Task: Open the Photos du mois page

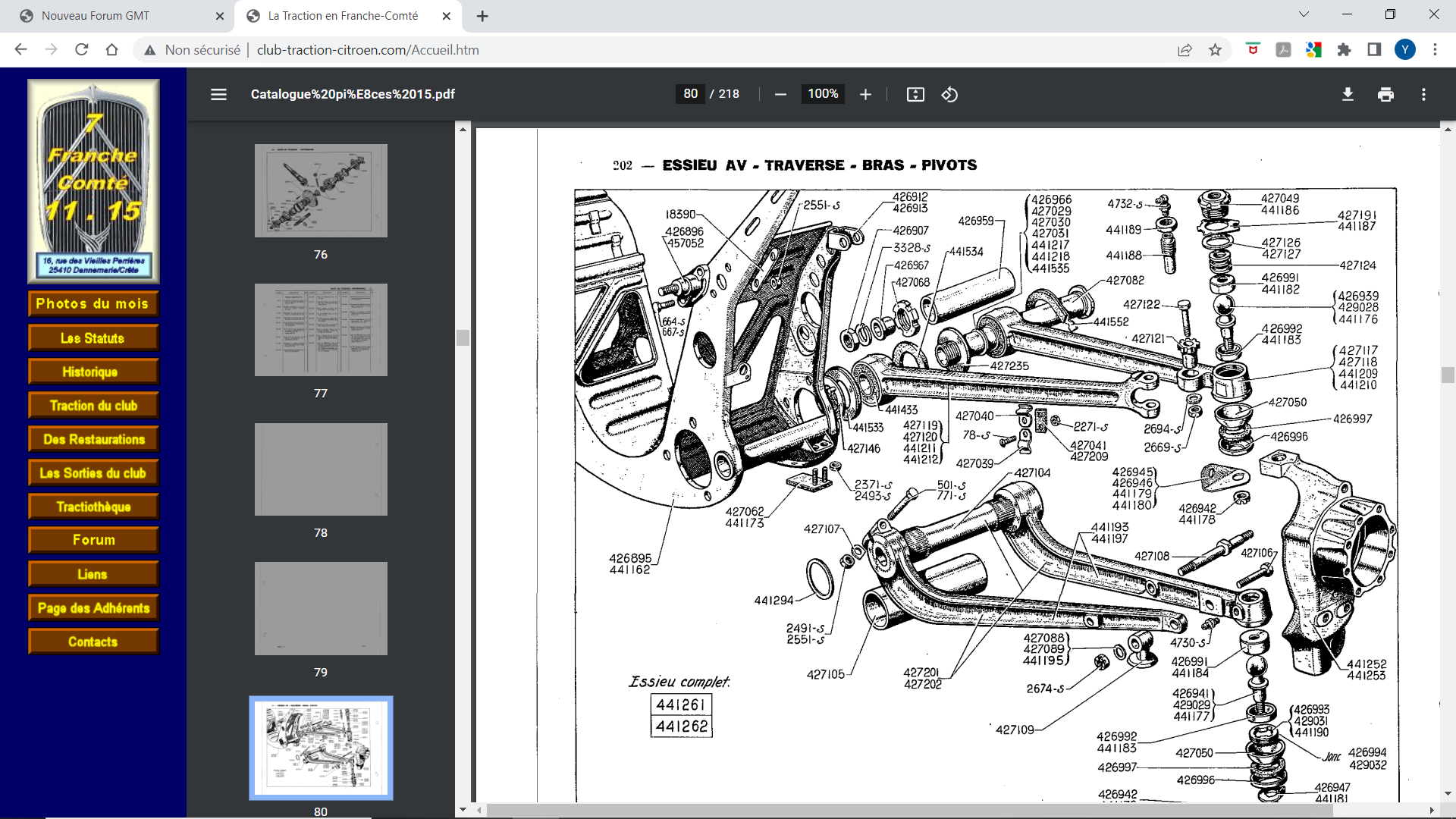Action: click(93, 303)
